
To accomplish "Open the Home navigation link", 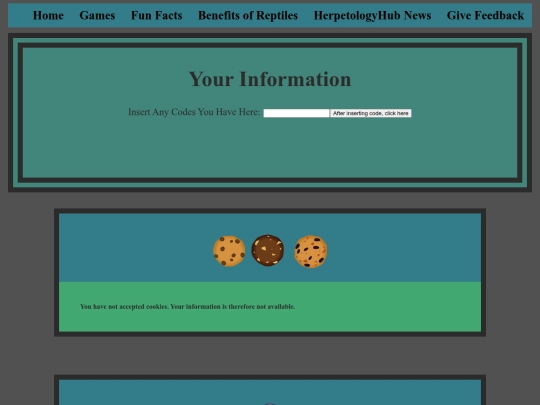I will click(x=48, y=15).
